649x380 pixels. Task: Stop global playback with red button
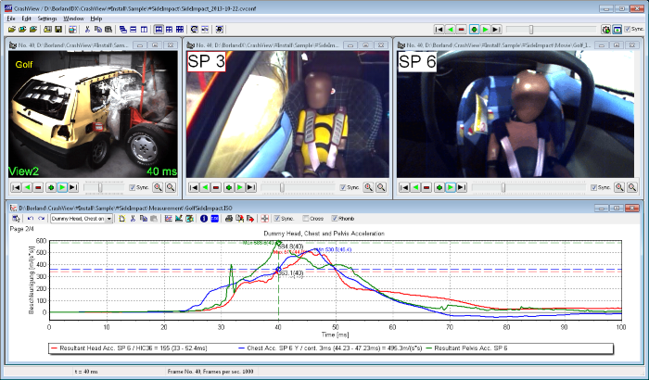[x=462, y=29]
